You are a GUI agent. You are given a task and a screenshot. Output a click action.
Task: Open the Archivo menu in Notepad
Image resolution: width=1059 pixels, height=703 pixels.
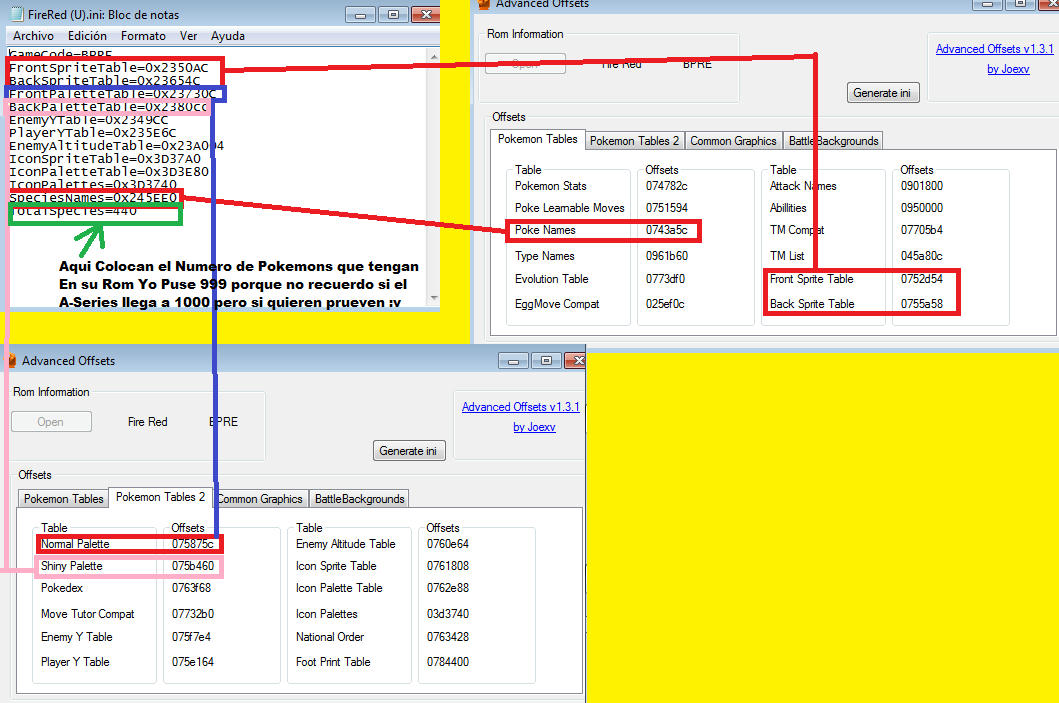tap(33, 36)
